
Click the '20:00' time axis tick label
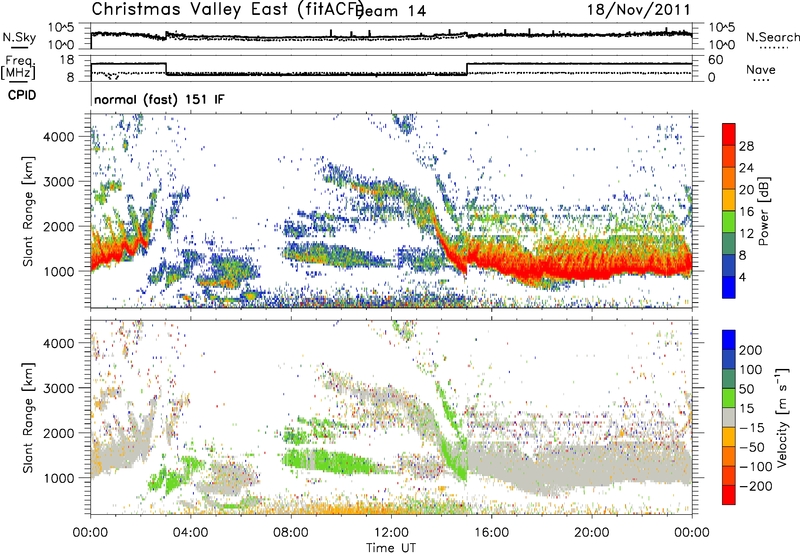pos(591,532)
